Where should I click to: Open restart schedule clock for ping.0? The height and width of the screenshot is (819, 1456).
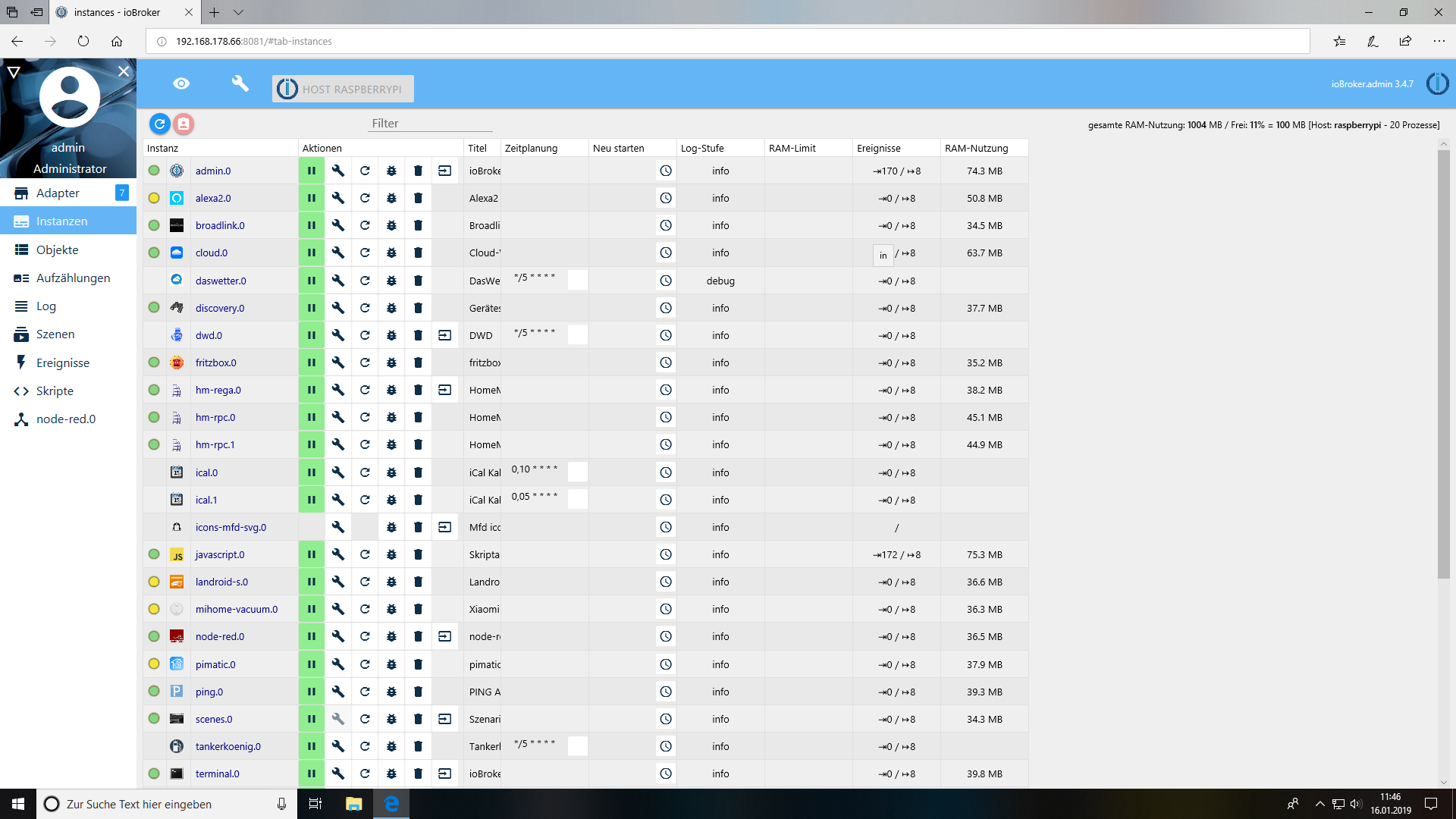coord(666,692)
